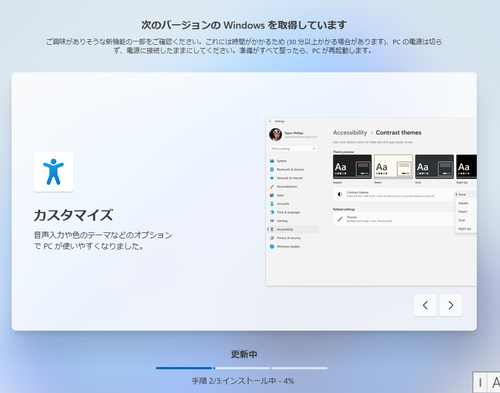Image resolution: width=500 pixels, height=393 pixels.
Task: Click the 更新中 status label
Action: click(244, 354)
